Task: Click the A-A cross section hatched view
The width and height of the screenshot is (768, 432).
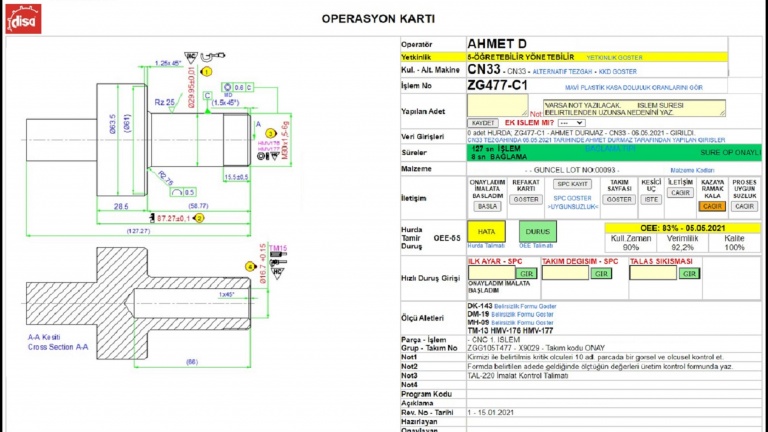Action: tap(139, 304)
